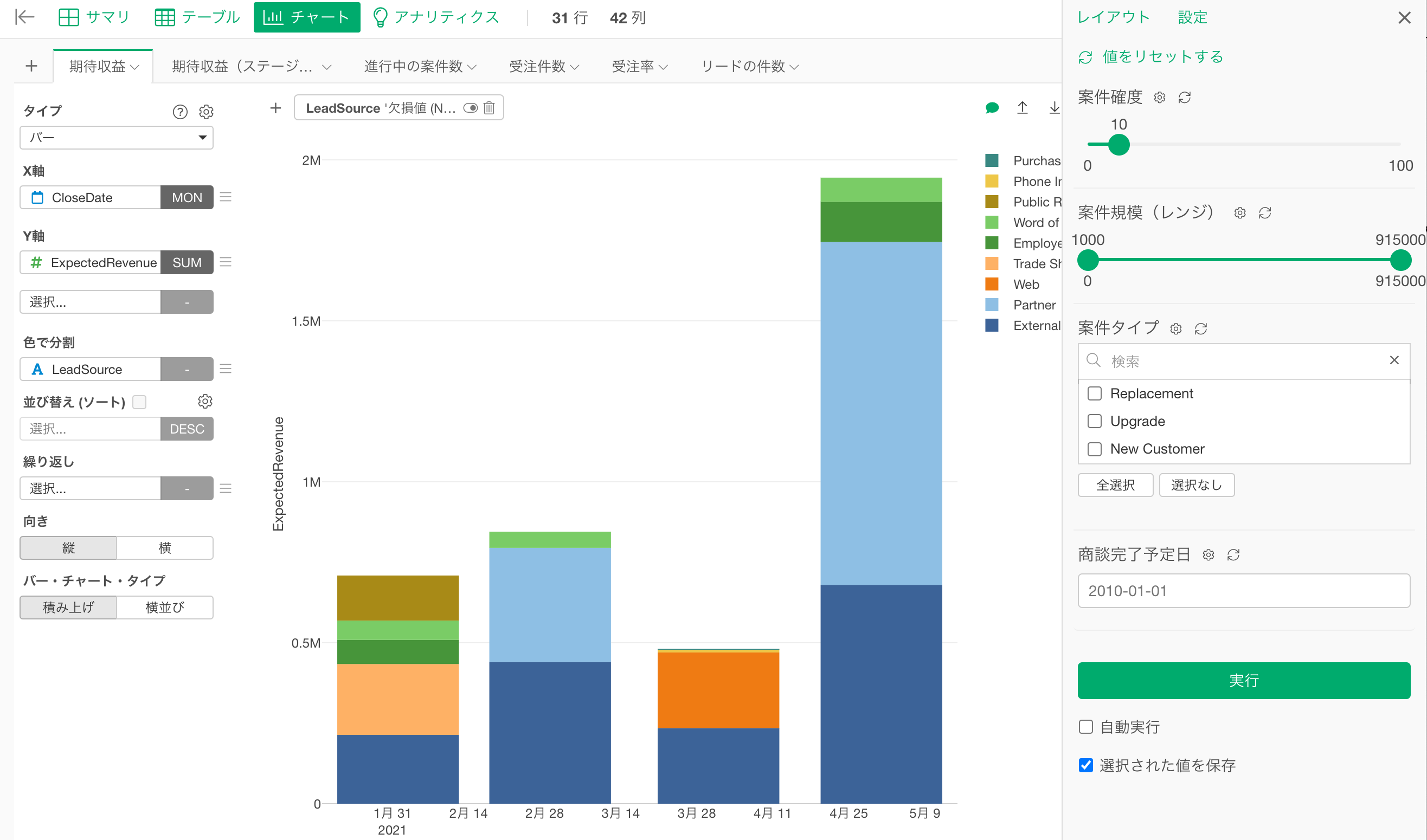Enable 自動実行 checkbox
1427x840 pixels.
[1085, 726]
